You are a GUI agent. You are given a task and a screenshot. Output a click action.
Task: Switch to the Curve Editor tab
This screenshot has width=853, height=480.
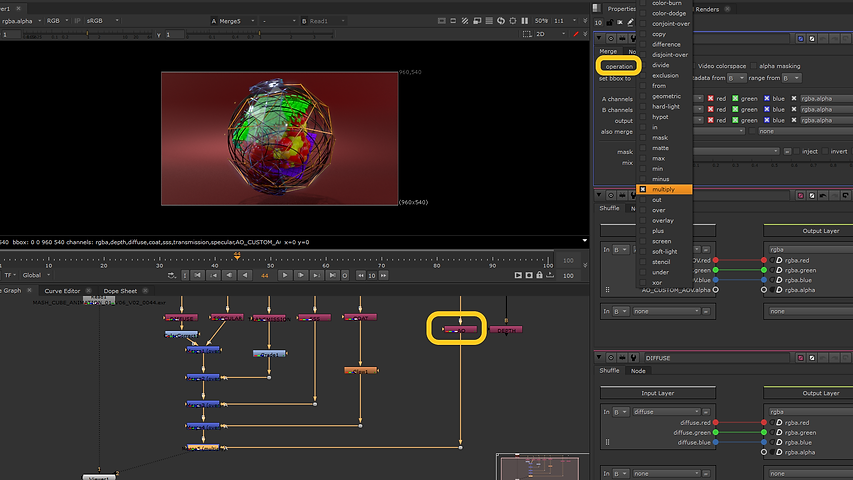(62, 291)
